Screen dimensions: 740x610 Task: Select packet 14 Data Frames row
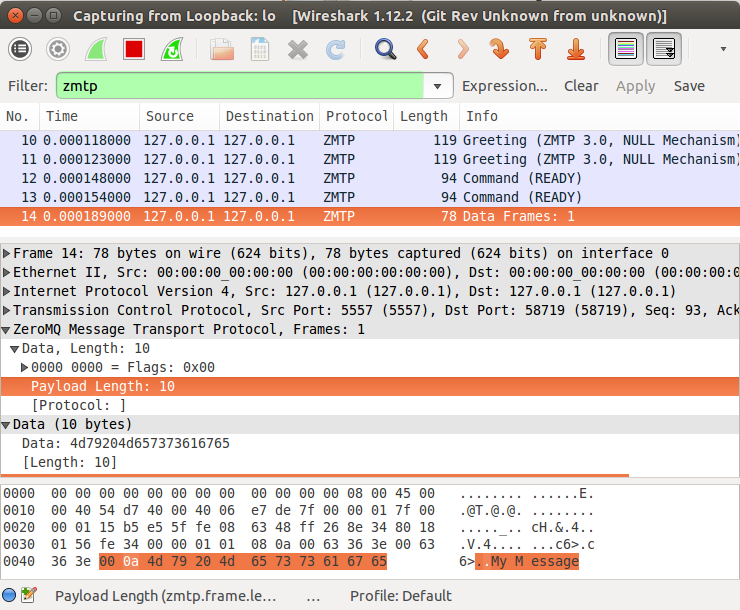[x=370, y=216]
